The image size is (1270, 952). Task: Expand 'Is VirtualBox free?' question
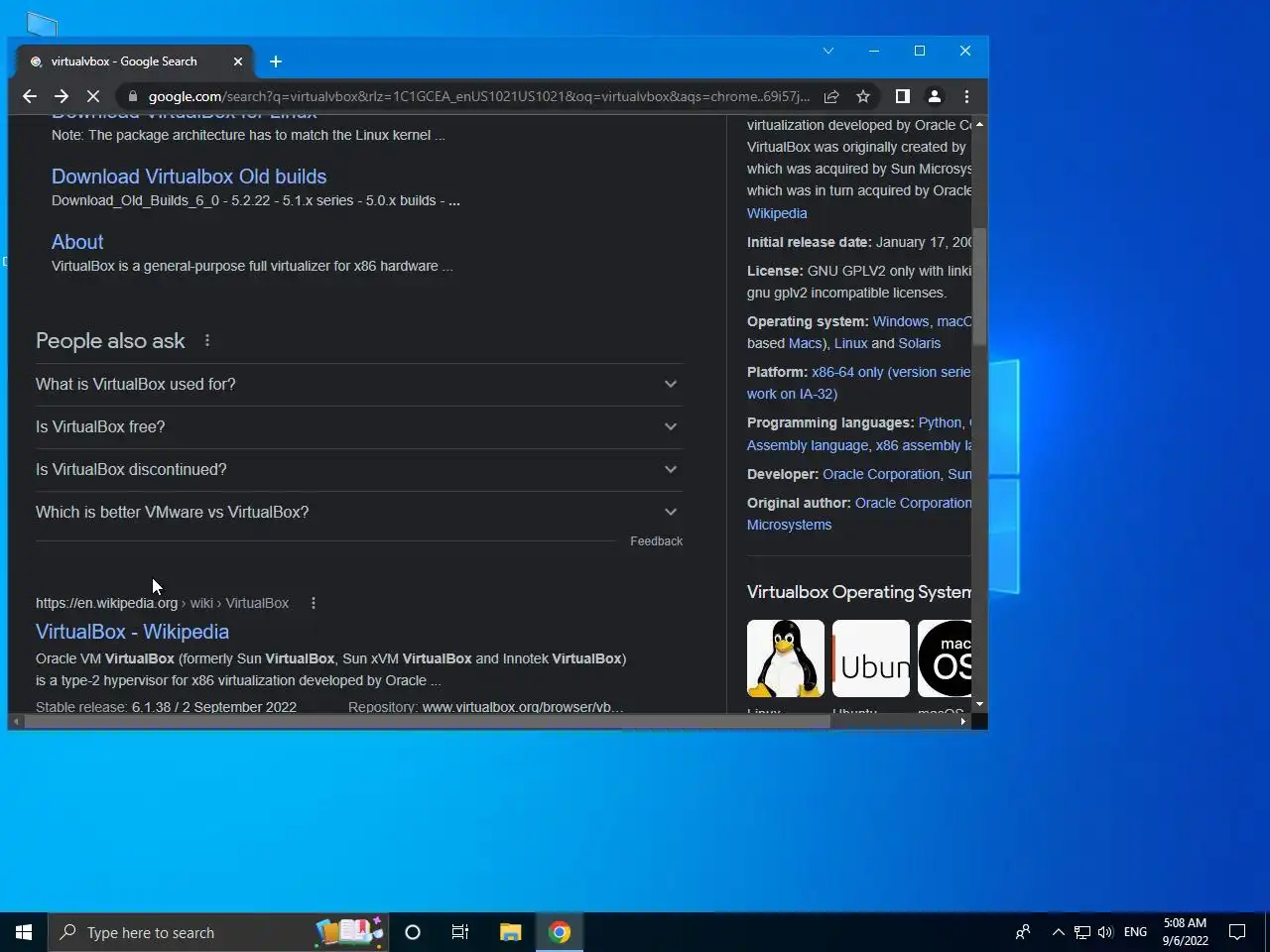pos(358,426)
